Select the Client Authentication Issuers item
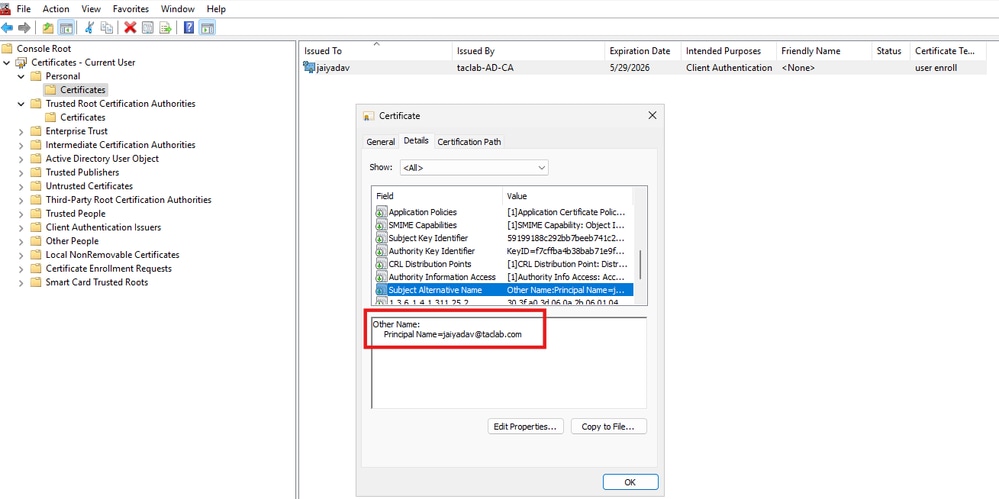The image size is (999, 499). coord(103,228)
